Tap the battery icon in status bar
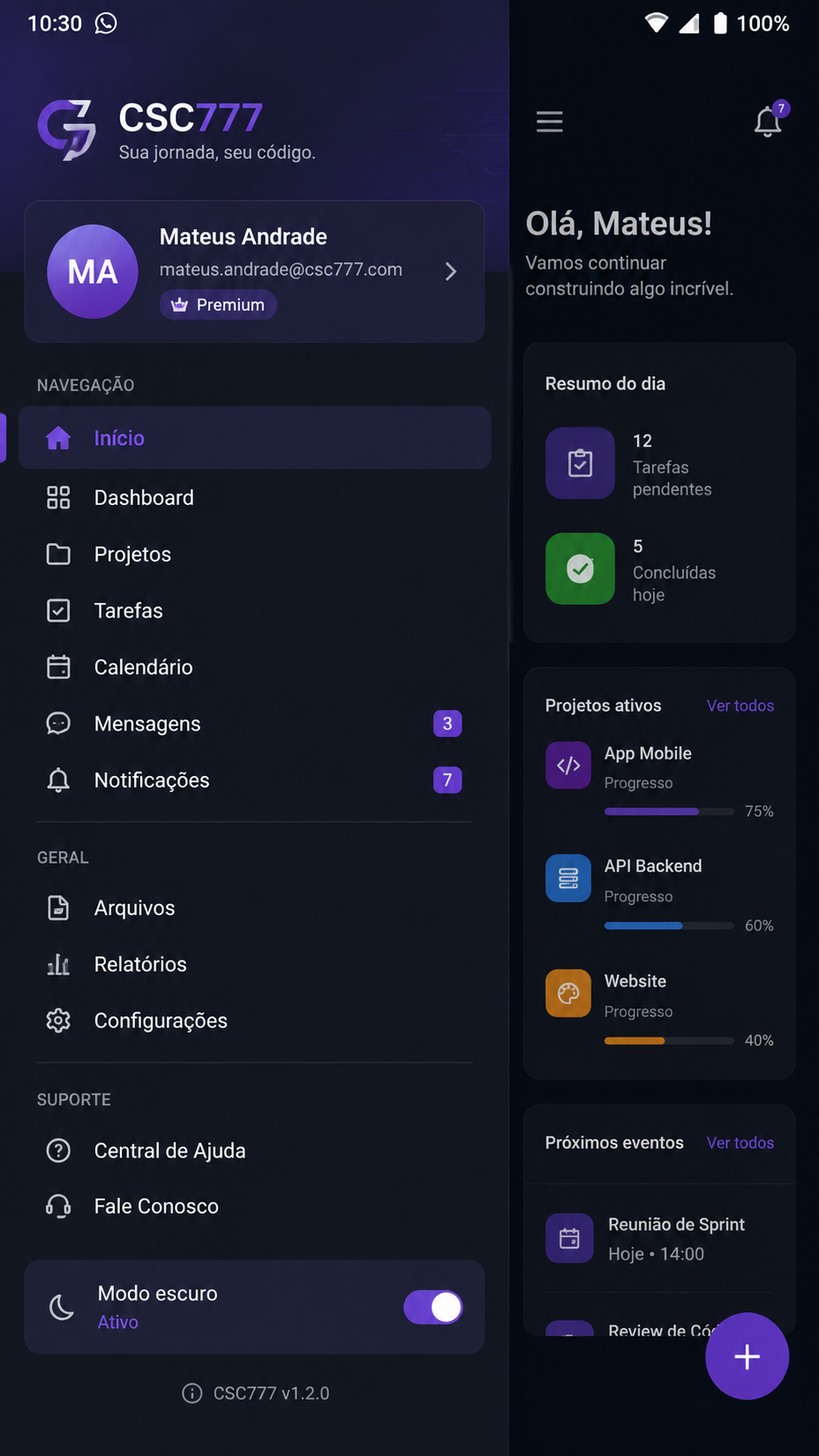Image resolution: width=819 pixels, height=1456 pixels. pyautogui.click(x=720, y=23)
